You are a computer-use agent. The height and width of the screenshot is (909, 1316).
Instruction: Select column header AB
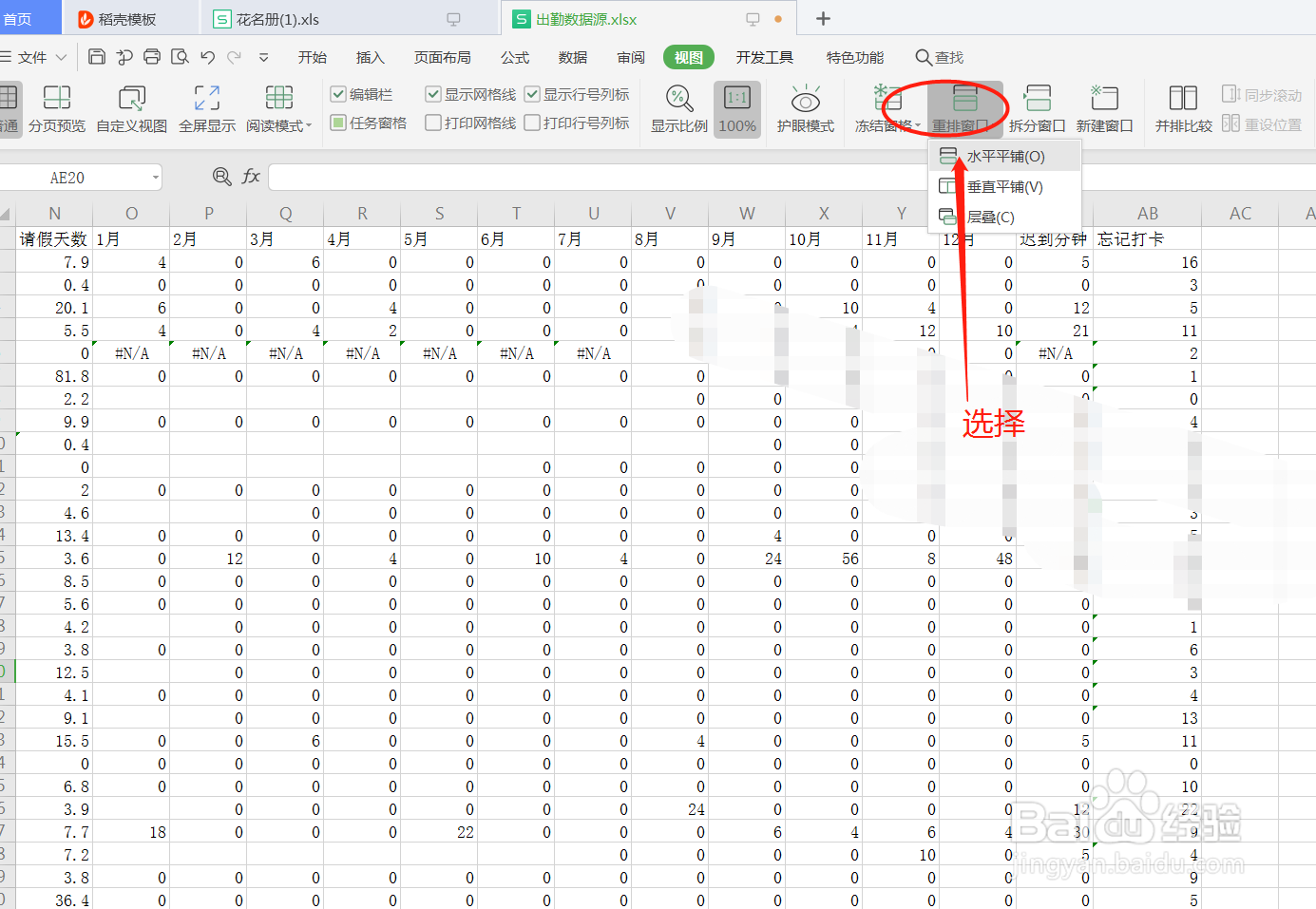coord(1148,214)
